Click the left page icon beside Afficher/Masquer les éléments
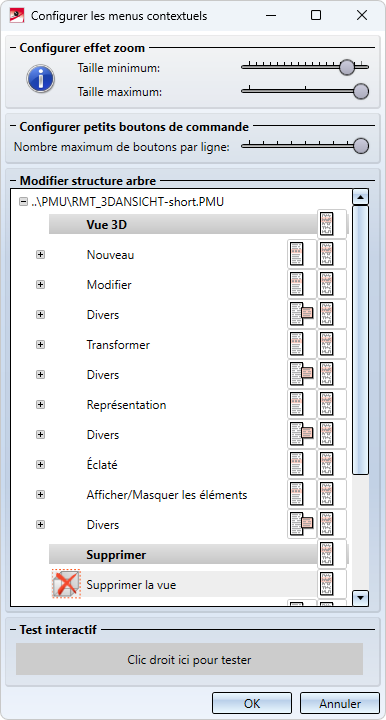 (x=302, y=494)
